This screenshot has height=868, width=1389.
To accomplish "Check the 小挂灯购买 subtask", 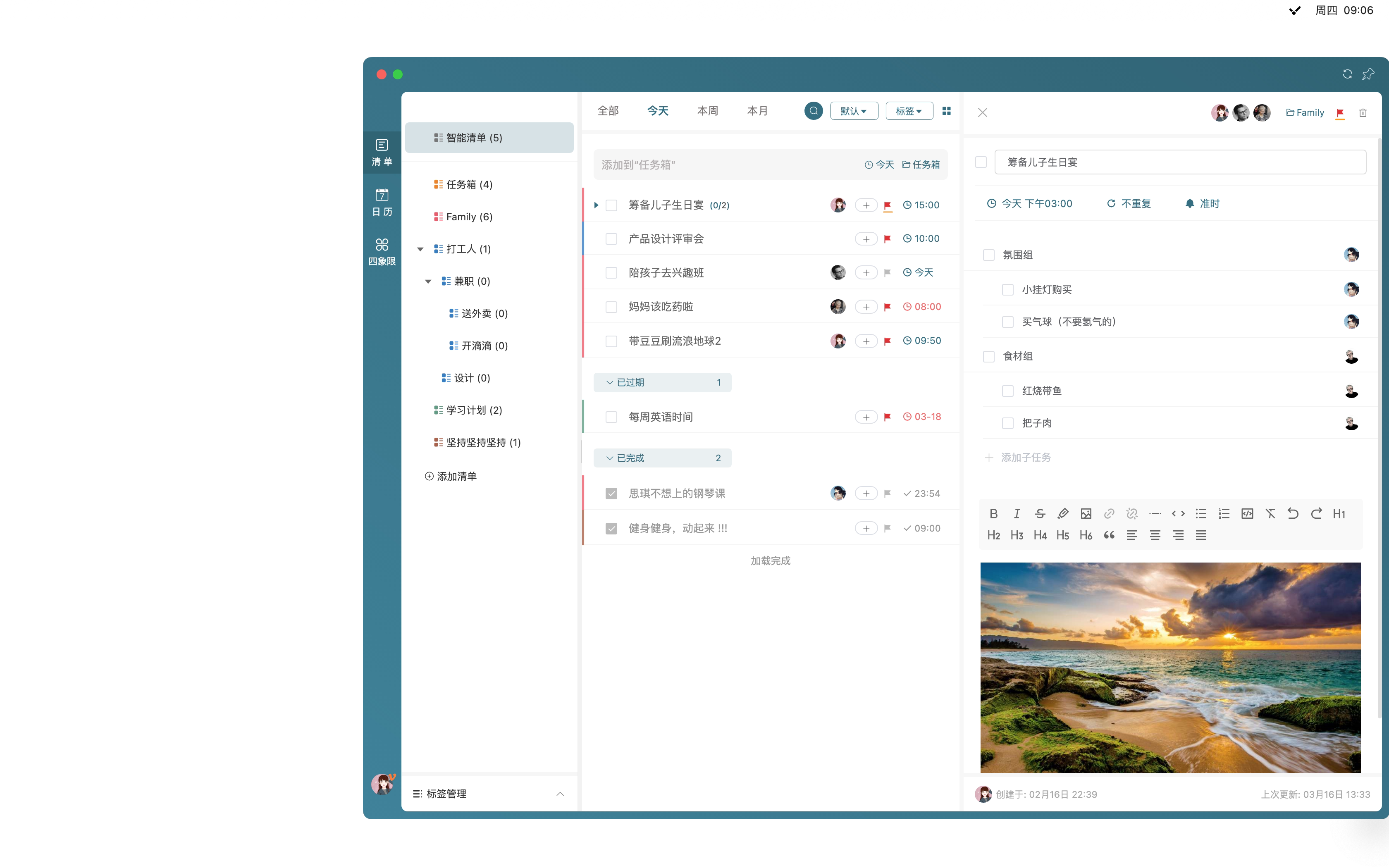I will click(x=1007, y=290).
